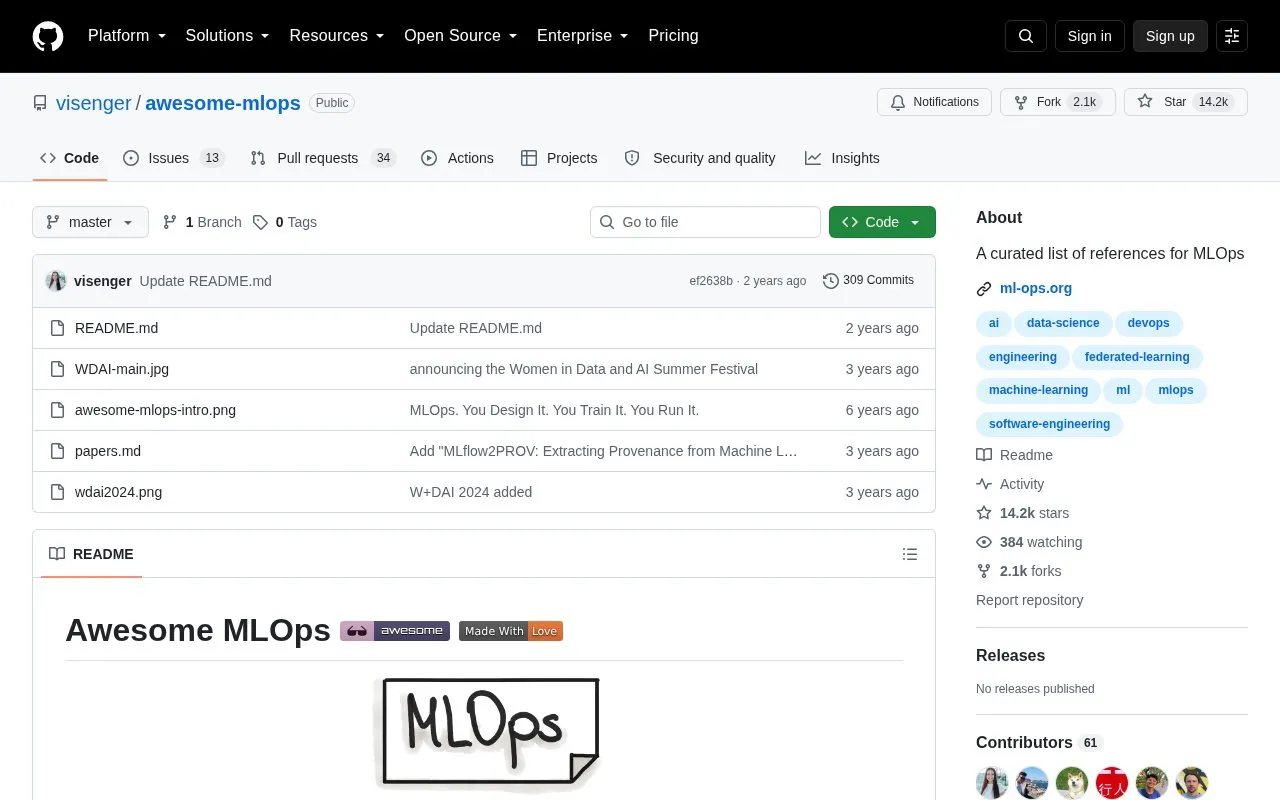Expand the Enterprise menu

click(583, 36)
